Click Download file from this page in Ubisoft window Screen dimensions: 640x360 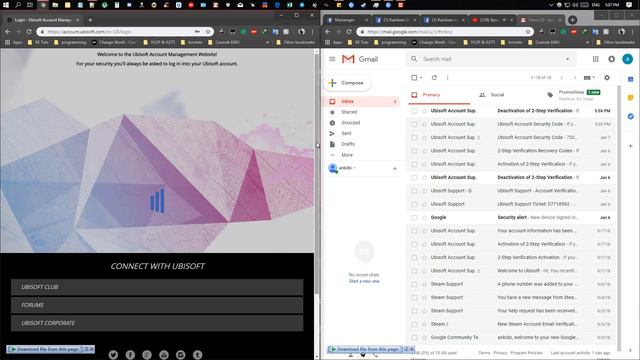pos(47,349)
